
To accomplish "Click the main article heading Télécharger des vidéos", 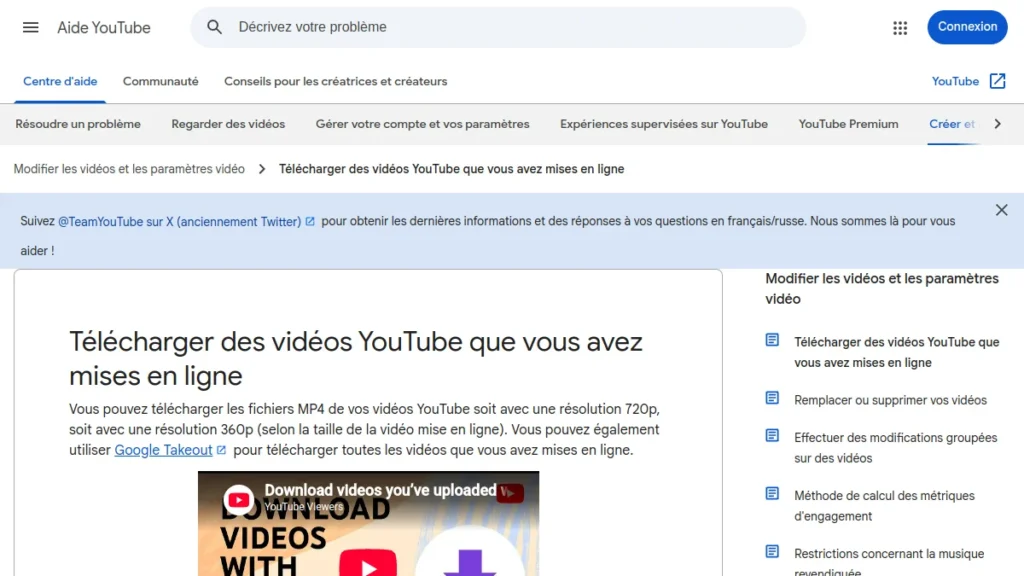I will (356, 359).
